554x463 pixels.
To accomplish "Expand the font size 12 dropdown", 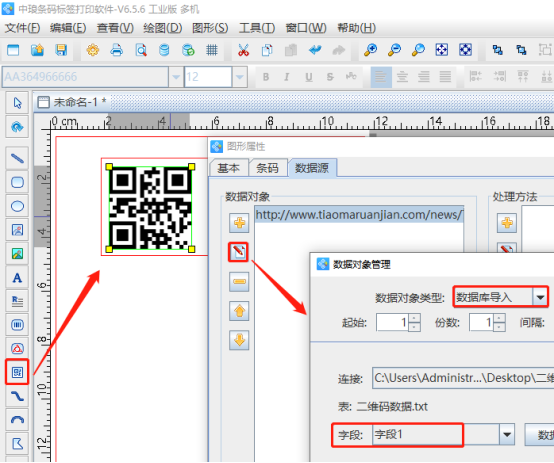I will point(240,77).
